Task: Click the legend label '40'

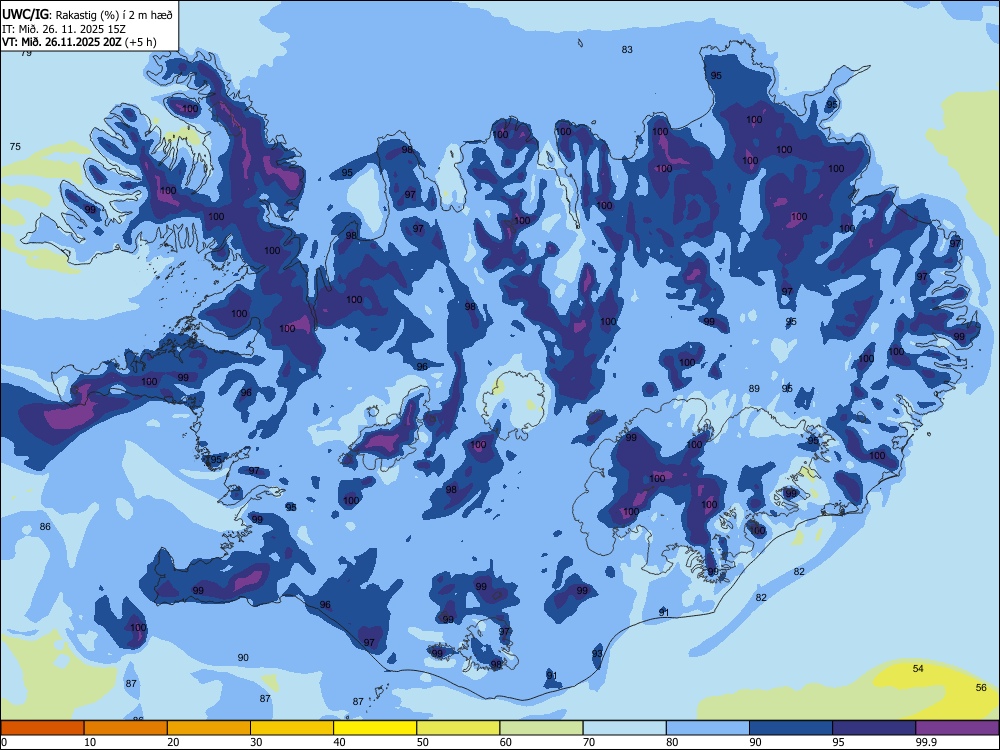Action: pos(339,742)
